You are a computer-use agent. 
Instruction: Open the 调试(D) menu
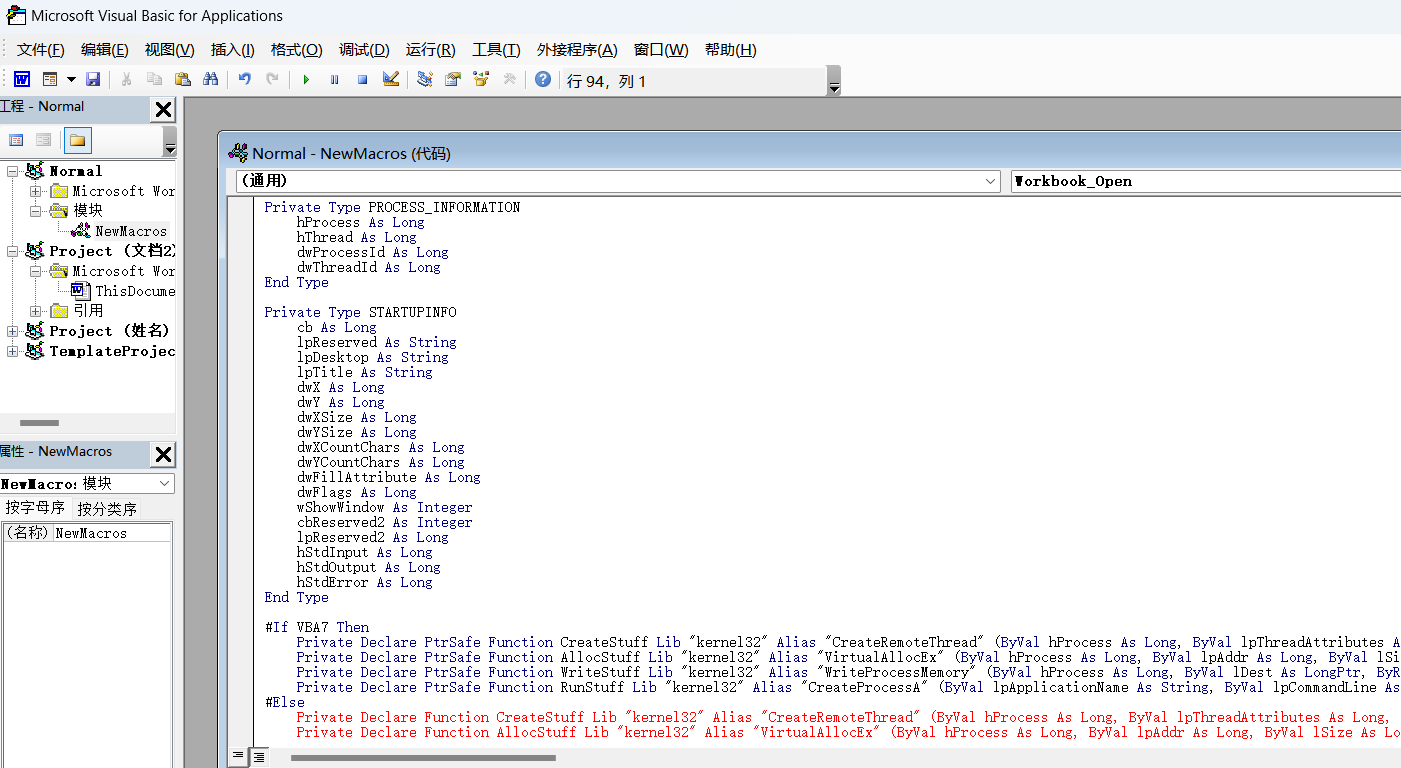tap(364, 50)
